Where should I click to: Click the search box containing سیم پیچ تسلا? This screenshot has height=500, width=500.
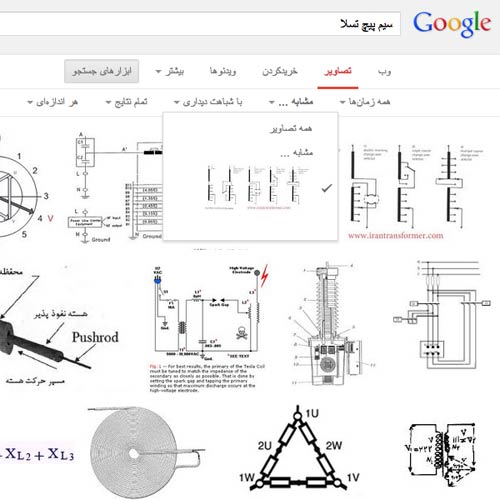tap(199, 24)
